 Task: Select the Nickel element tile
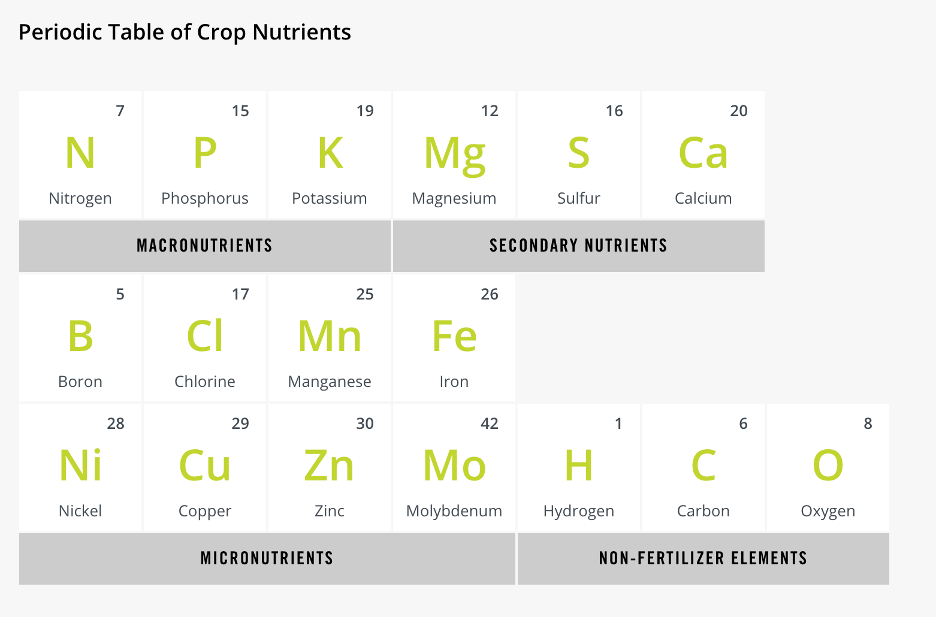tap(80, 467)
